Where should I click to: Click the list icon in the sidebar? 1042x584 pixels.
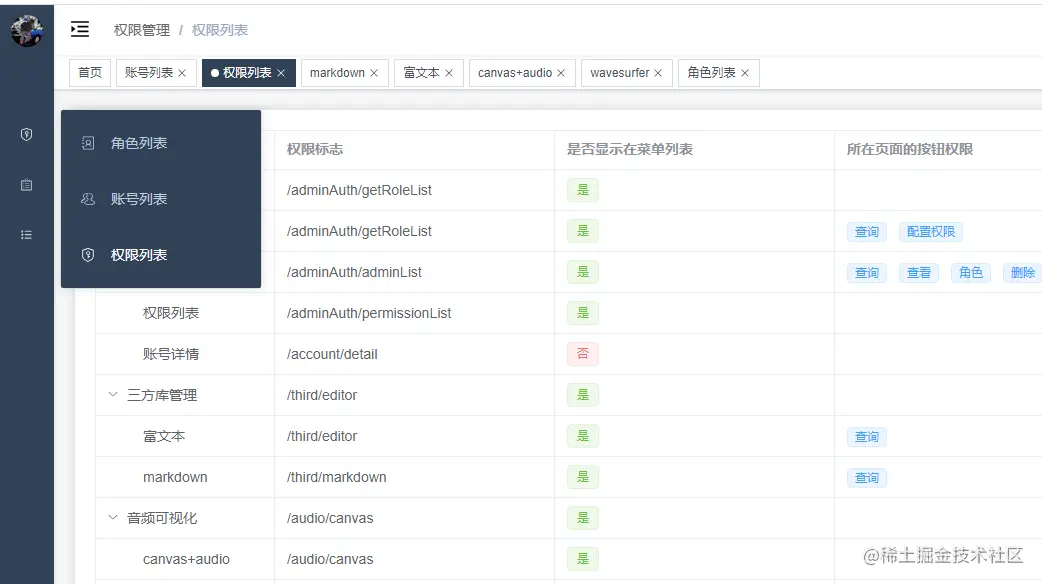(27, 235)
